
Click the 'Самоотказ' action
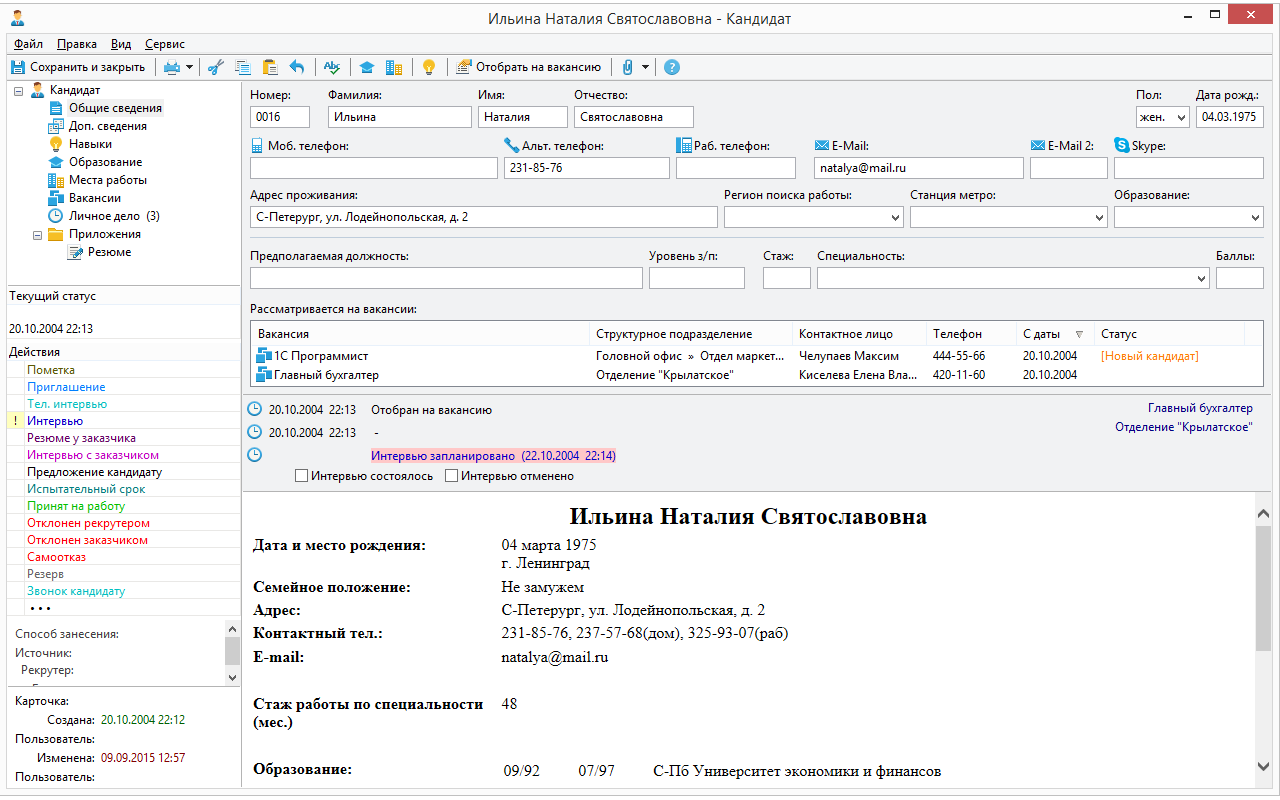[x=56, y=557]
